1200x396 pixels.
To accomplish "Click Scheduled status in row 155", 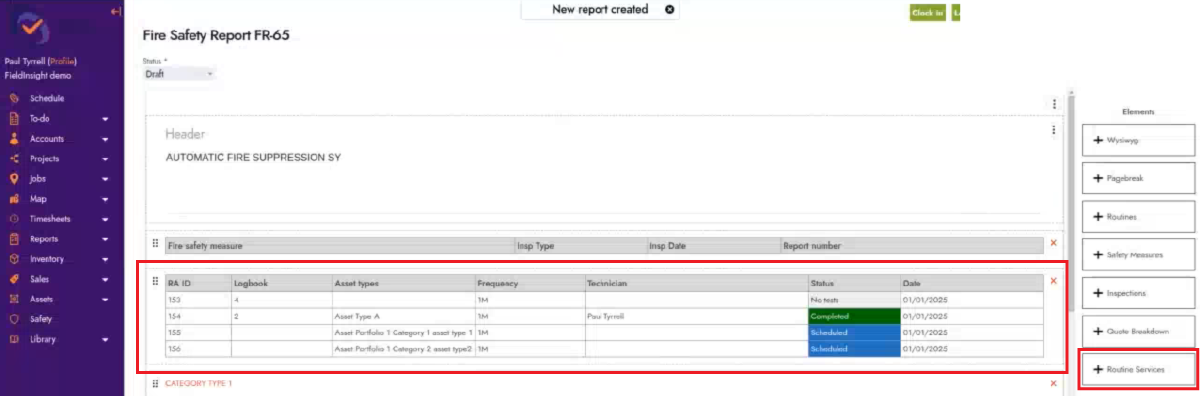I will pos(854,332).
